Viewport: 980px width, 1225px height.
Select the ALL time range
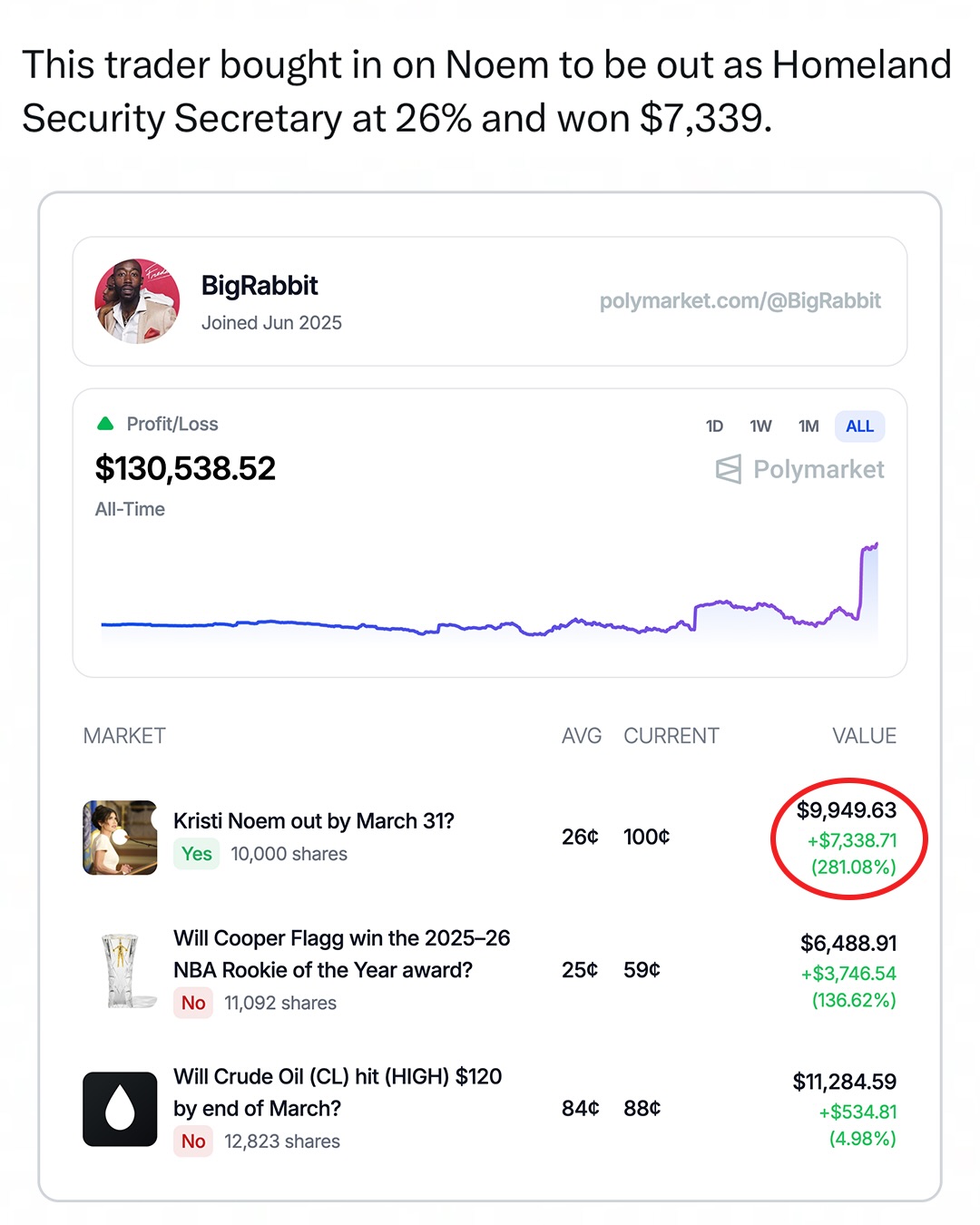pyautogui.click(x=859, y=426)
